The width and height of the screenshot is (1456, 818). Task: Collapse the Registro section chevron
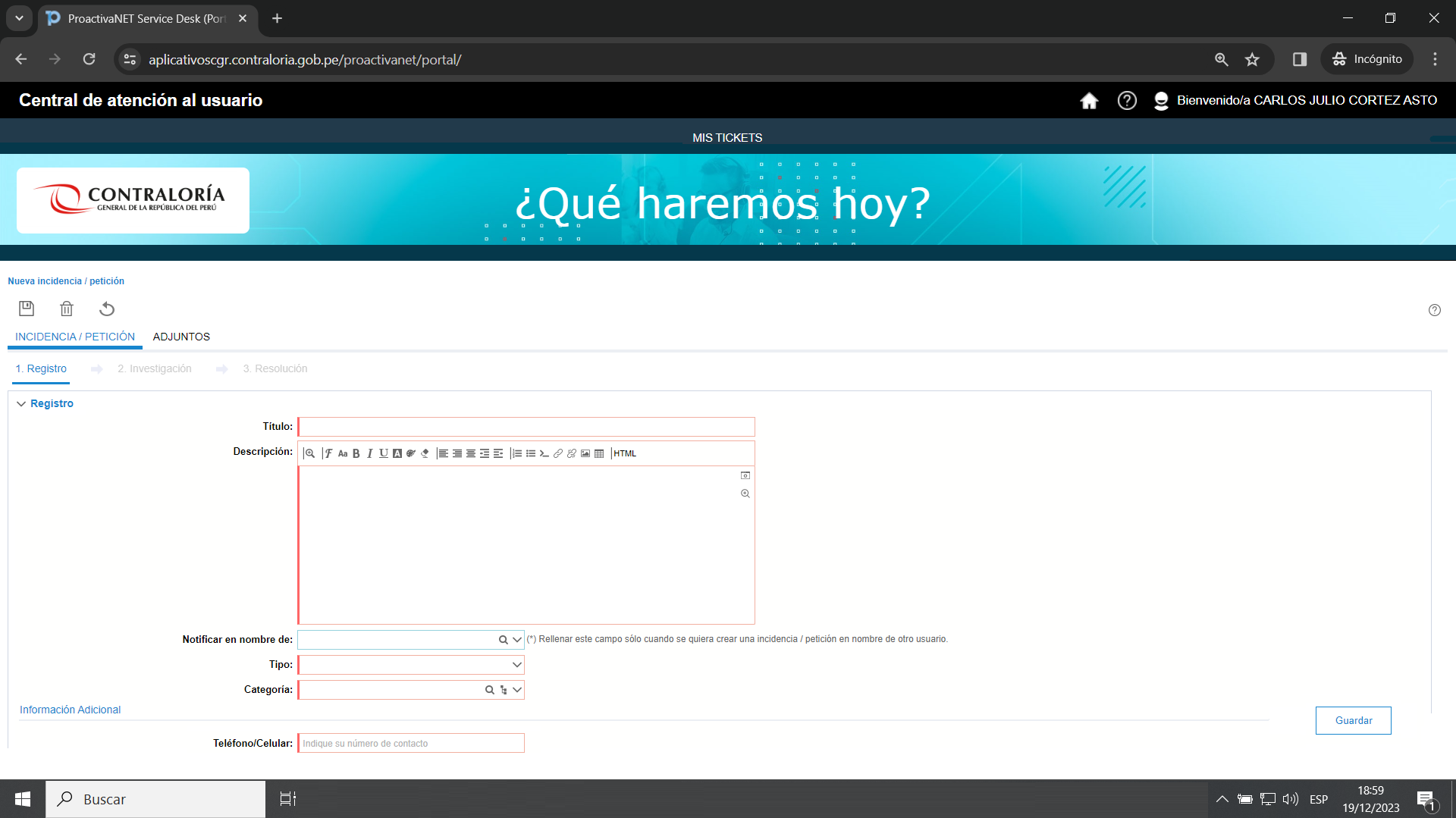(x=20, y=403)
